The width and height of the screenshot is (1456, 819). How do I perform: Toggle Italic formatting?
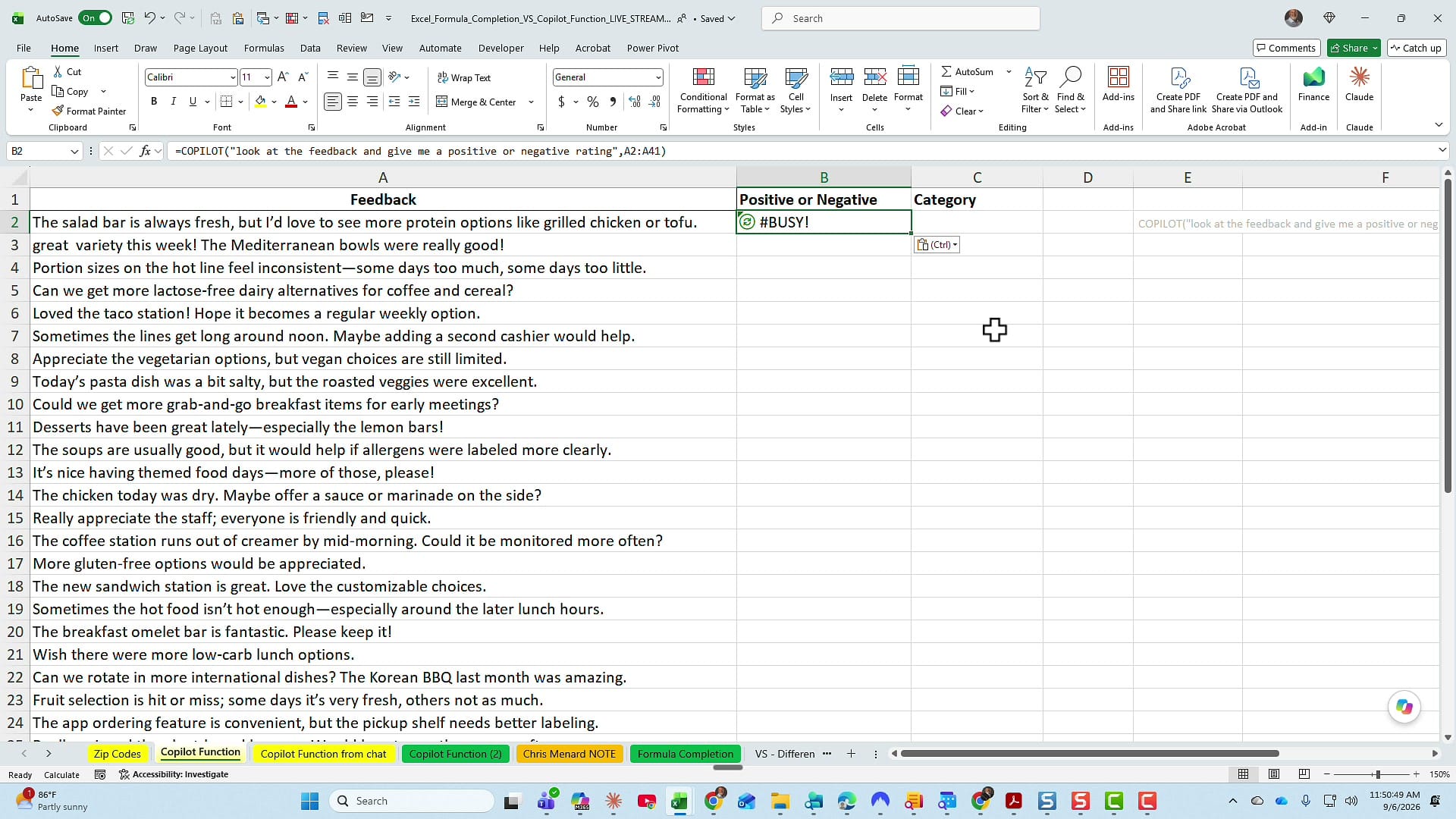[173, 102]
